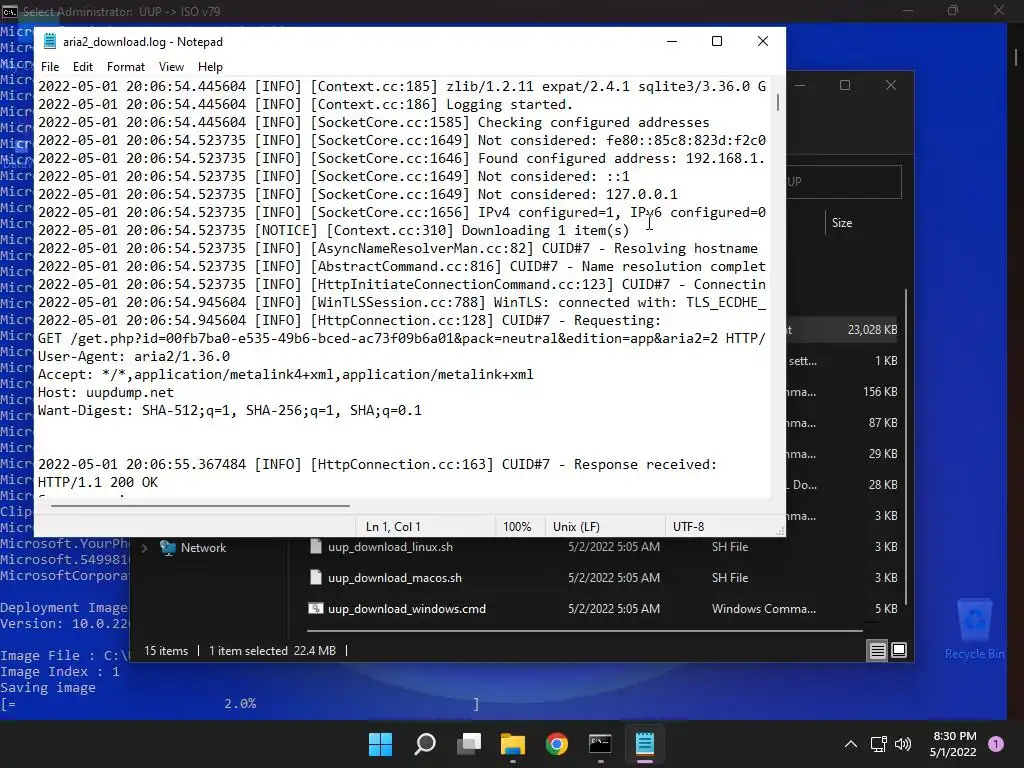This screenshot has width=1024, height=768.
Task: Click the Explorer file list vertical scrollbar
Action: (906, 446)
